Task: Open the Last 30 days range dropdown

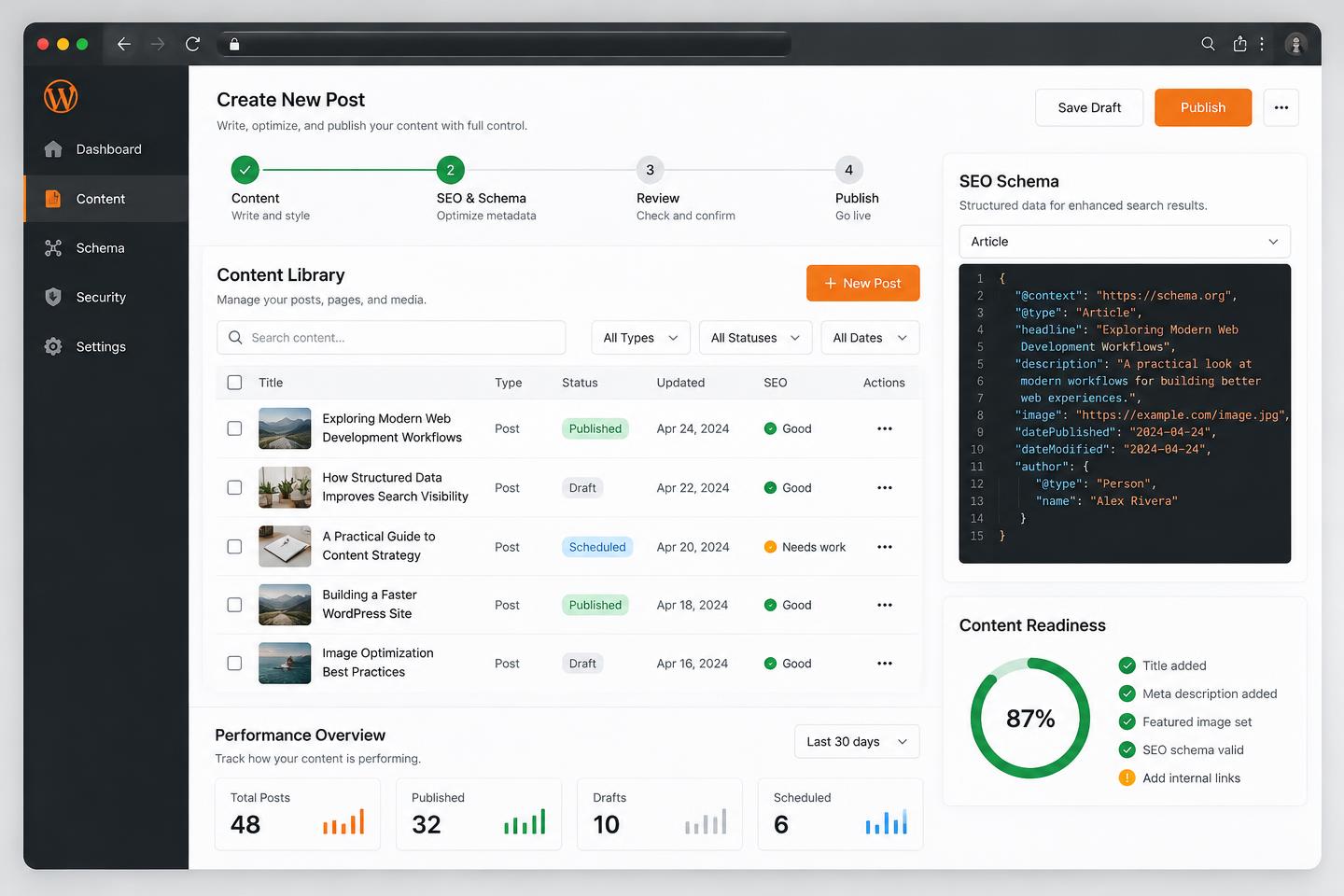Action: tap(857, 742)
